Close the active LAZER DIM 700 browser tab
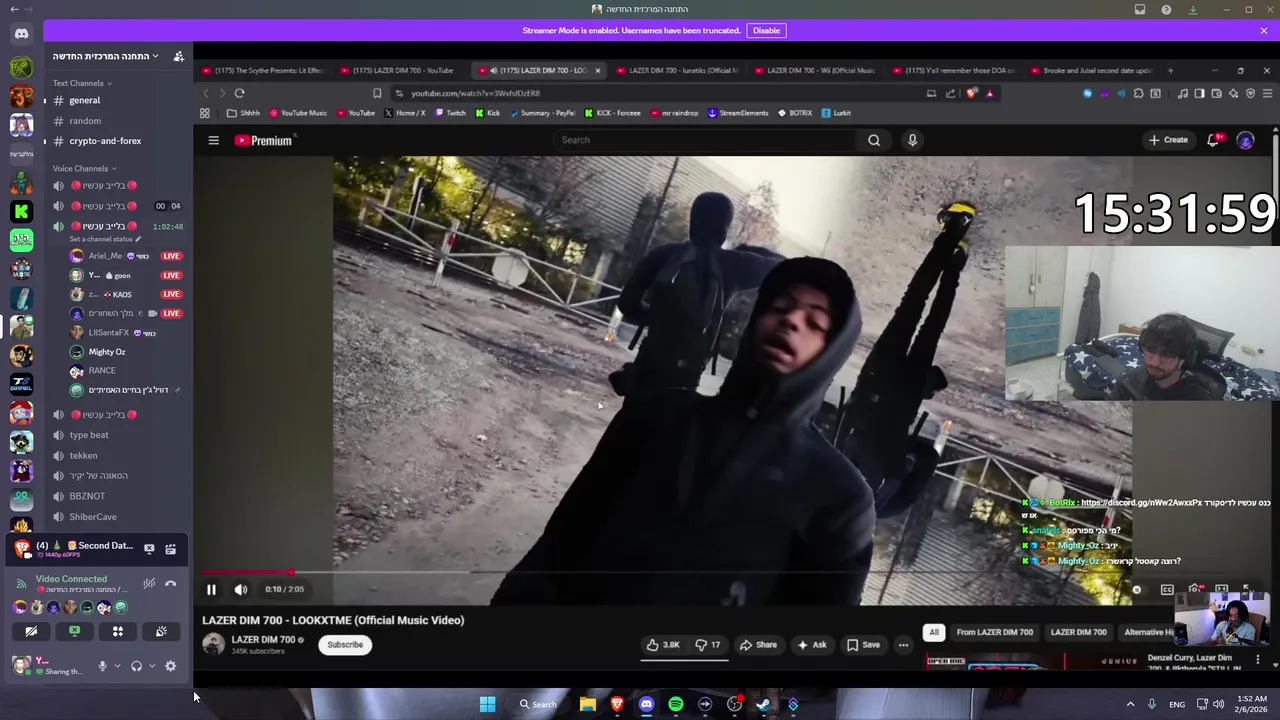 coord(597,71)
